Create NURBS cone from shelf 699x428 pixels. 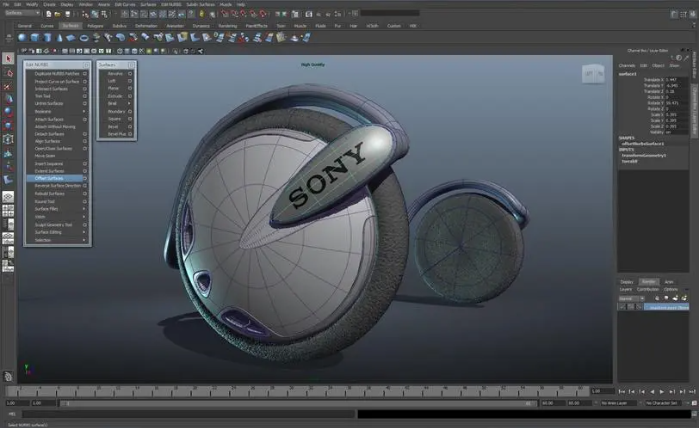pyautogui.click(x=59, y=38)
